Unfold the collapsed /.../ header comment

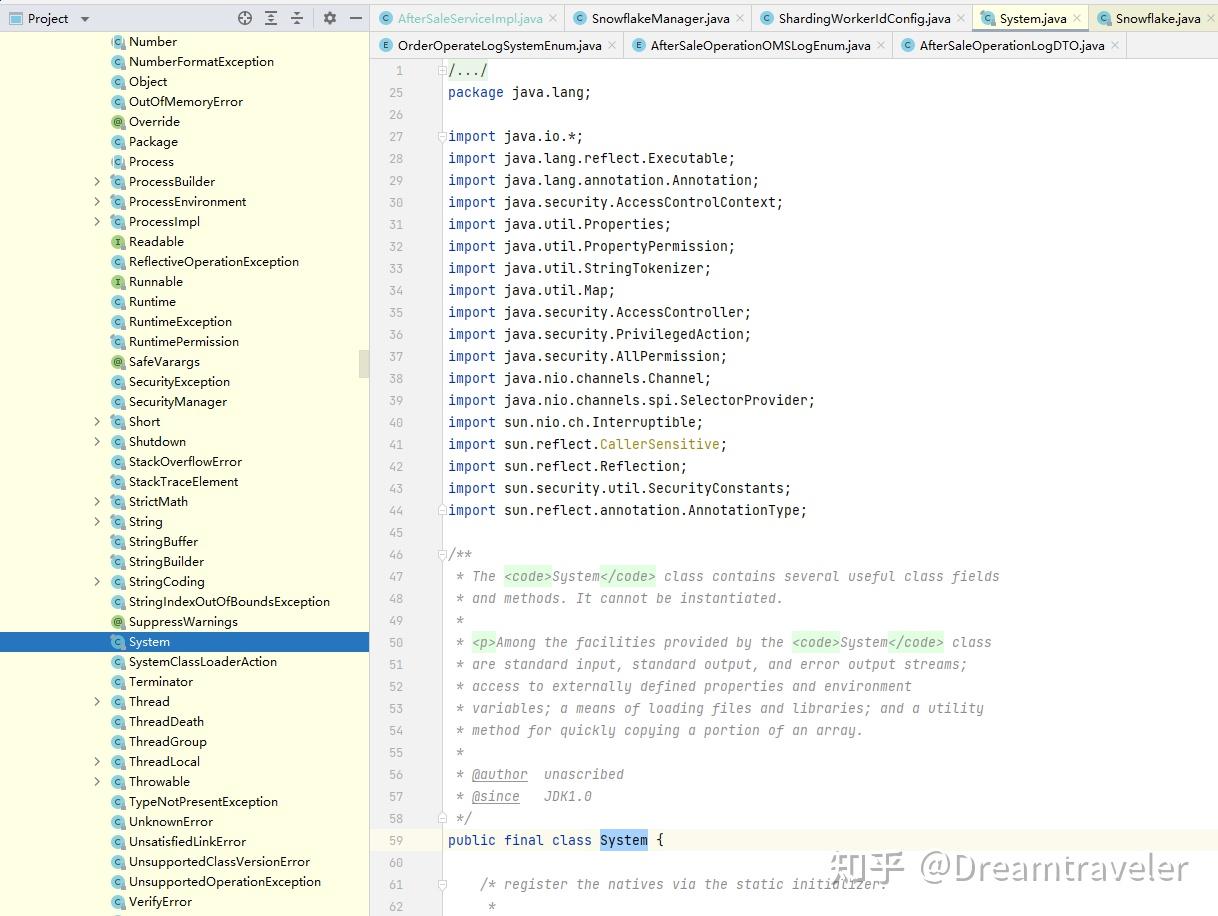coord(442,70)
